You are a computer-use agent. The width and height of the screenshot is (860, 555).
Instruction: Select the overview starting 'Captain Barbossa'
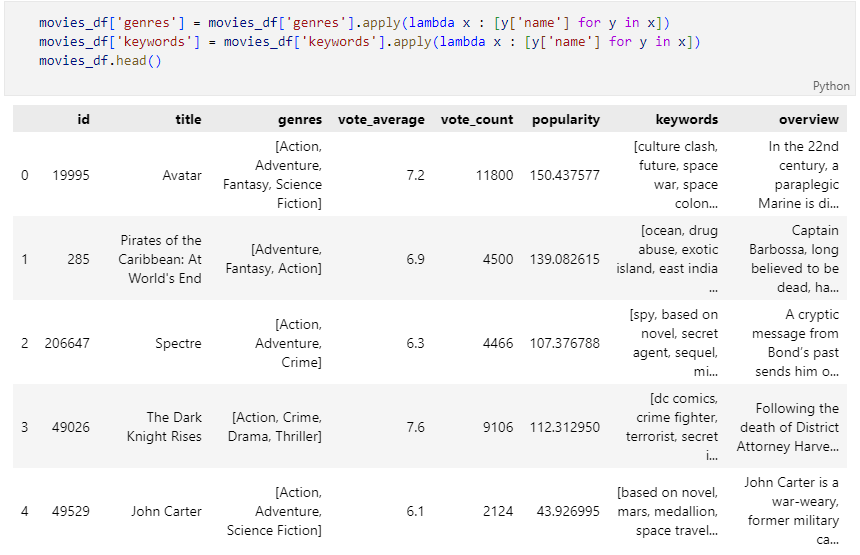794,259
